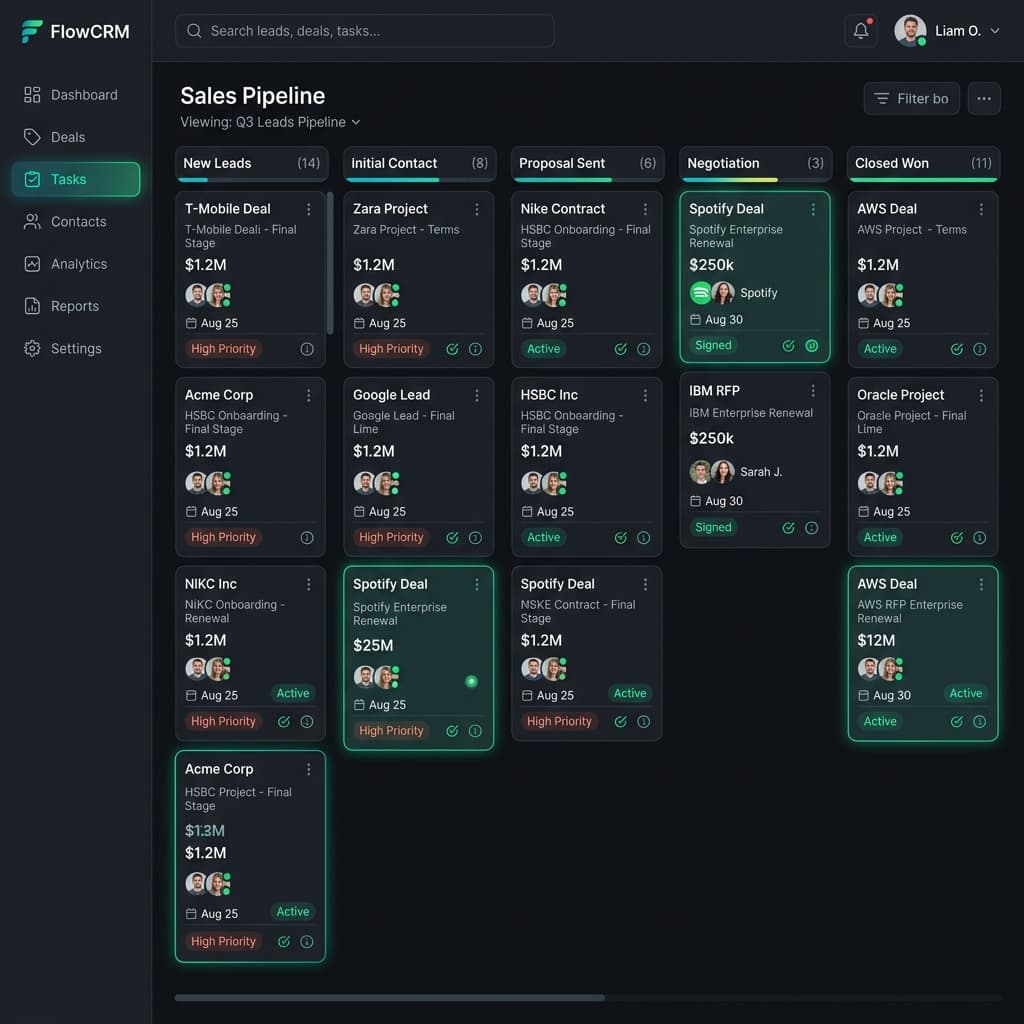This screenshot has width=1024, height=1024.
Task: Mark IBM RFP card complete
Action: coord(788,528)
